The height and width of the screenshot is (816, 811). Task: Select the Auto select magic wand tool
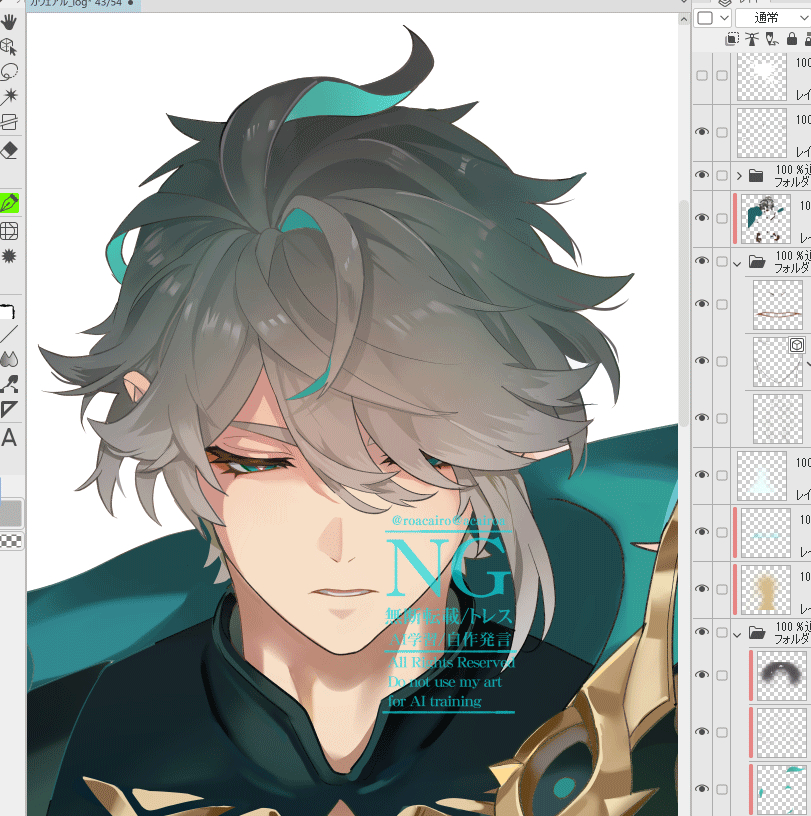pyautogui.click(x=9, y=97)
